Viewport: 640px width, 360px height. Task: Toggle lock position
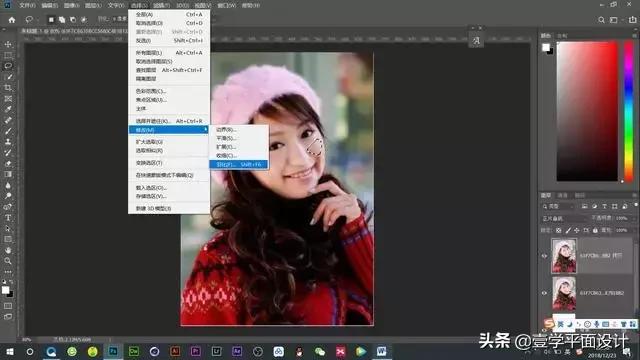(577, 231)
